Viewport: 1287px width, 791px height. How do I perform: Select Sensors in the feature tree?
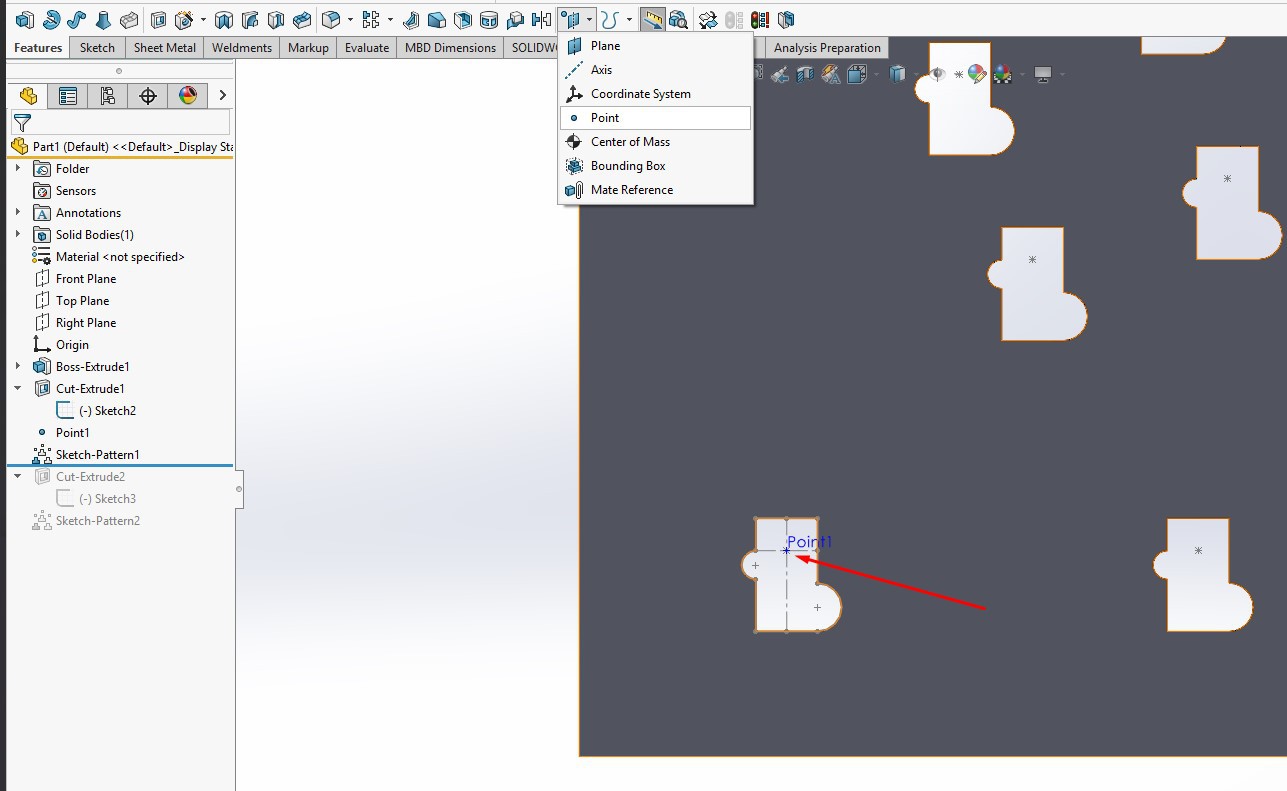coord(76,191)
